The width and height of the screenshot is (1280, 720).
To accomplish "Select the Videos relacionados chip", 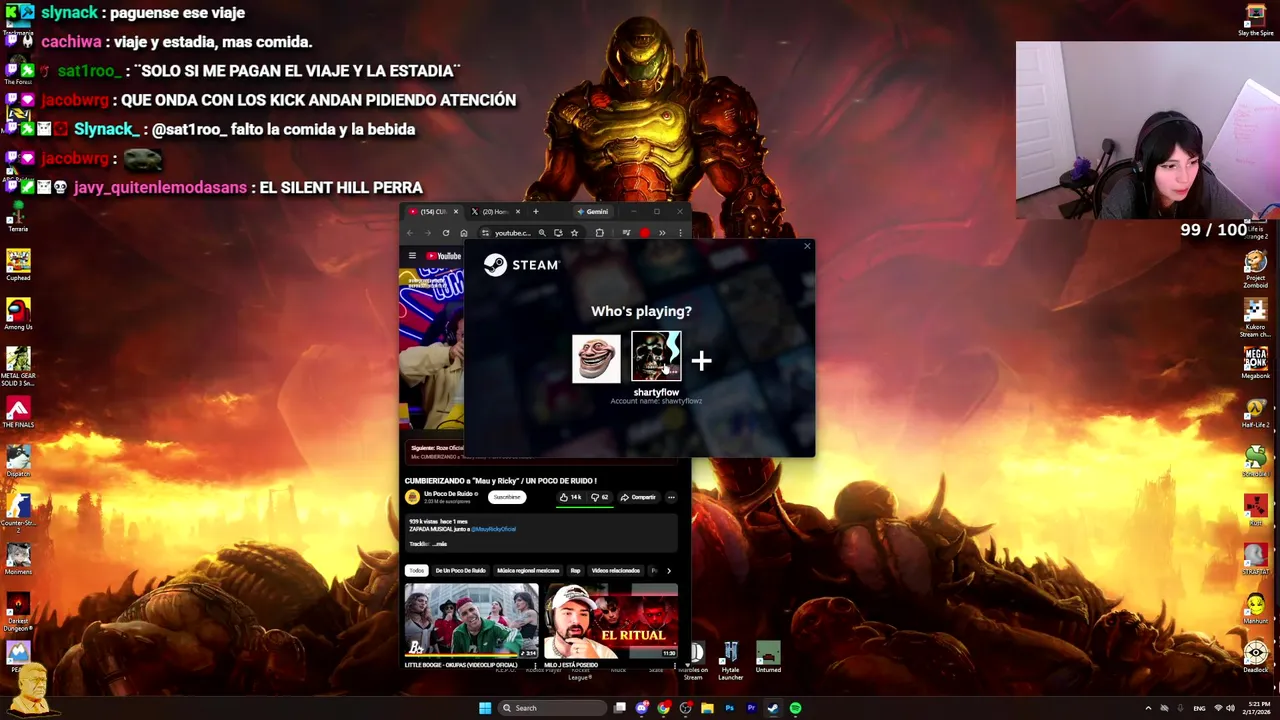I will (615, 570).
